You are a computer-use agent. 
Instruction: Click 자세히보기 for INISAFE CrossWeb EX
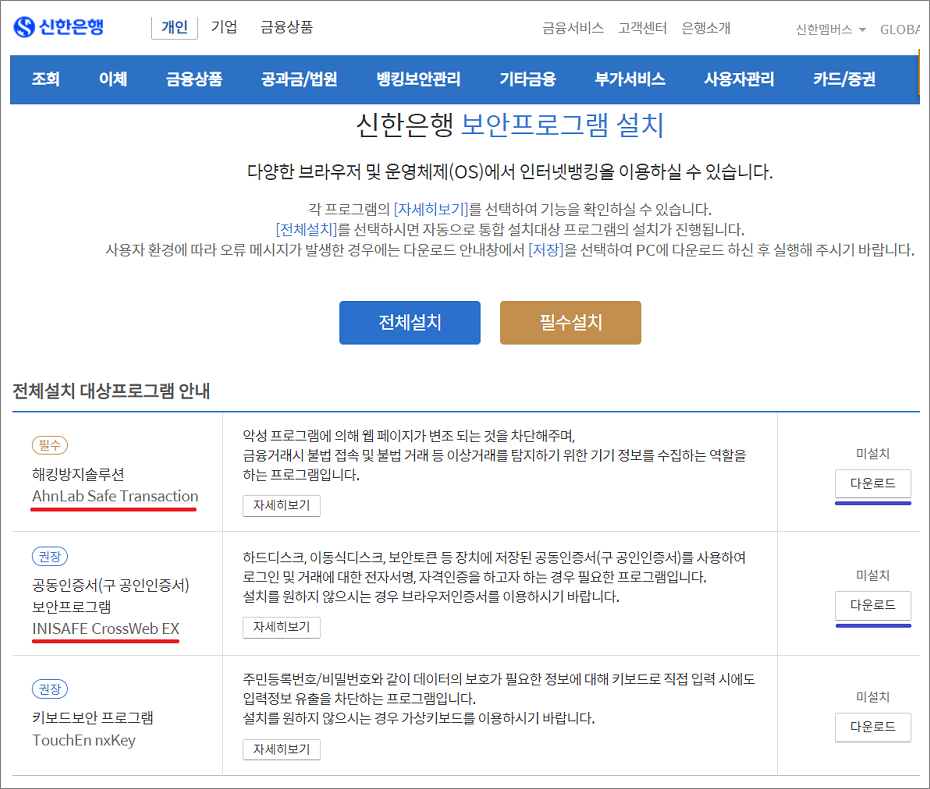282,627
